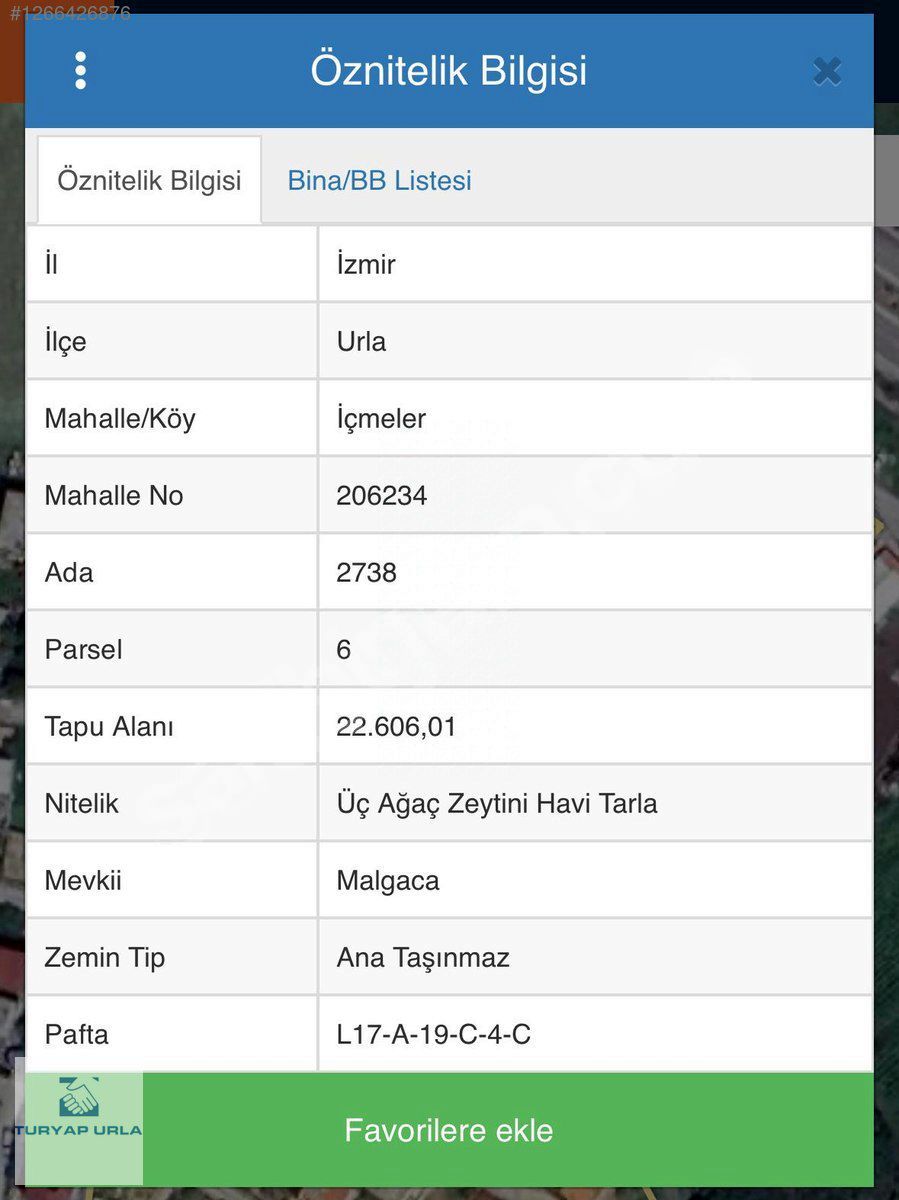Click the İzmir province value
The height and width of the screenshot is (1200, 899).
366,265
